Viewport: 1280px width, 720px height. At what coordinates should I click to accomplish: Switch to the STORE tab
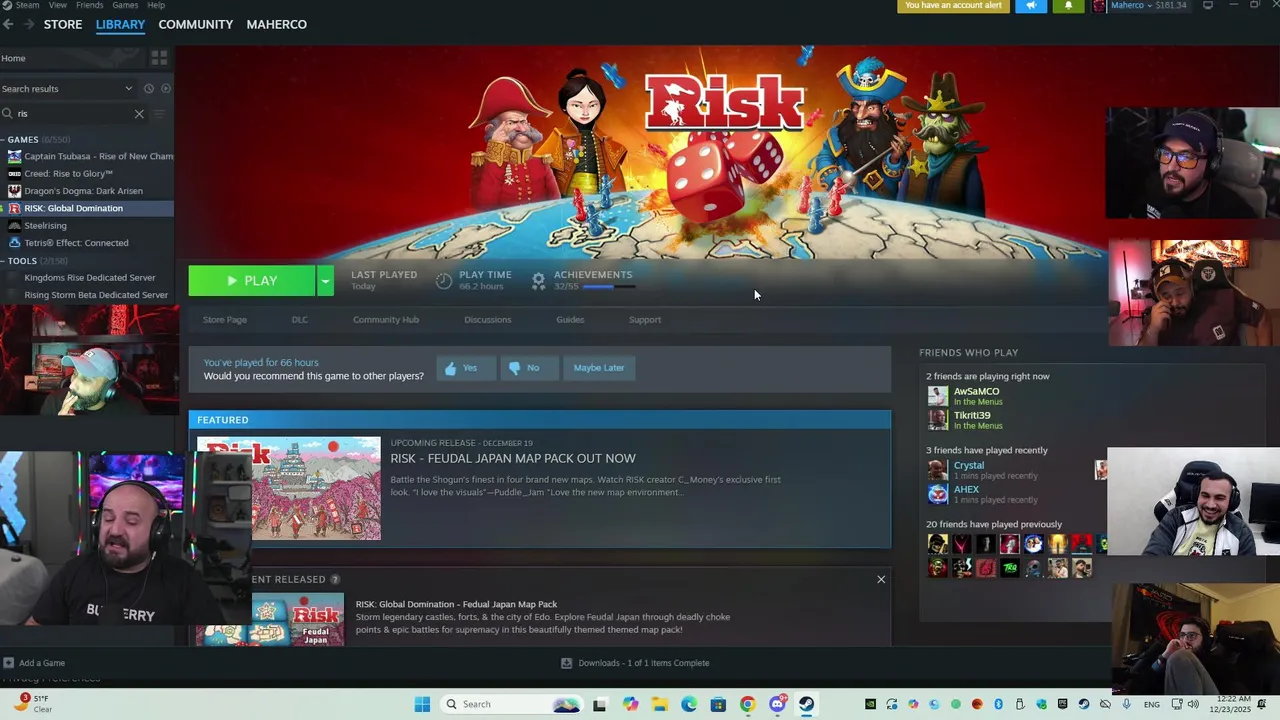tap(63, 25)
